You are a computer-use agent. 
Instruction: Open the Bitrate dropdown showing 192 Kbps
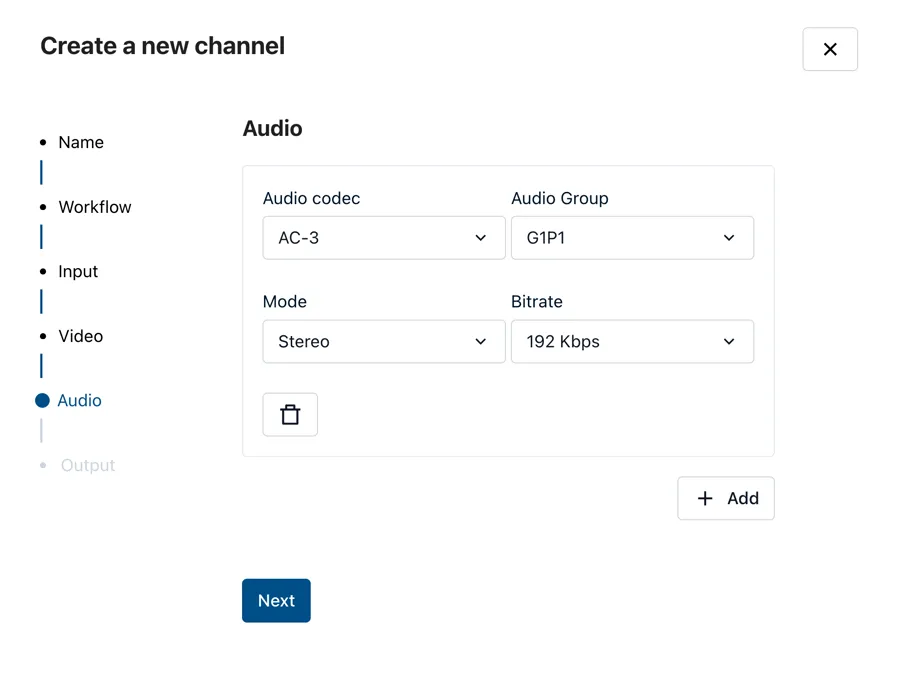pyautogui.click(x=632, y=342)
